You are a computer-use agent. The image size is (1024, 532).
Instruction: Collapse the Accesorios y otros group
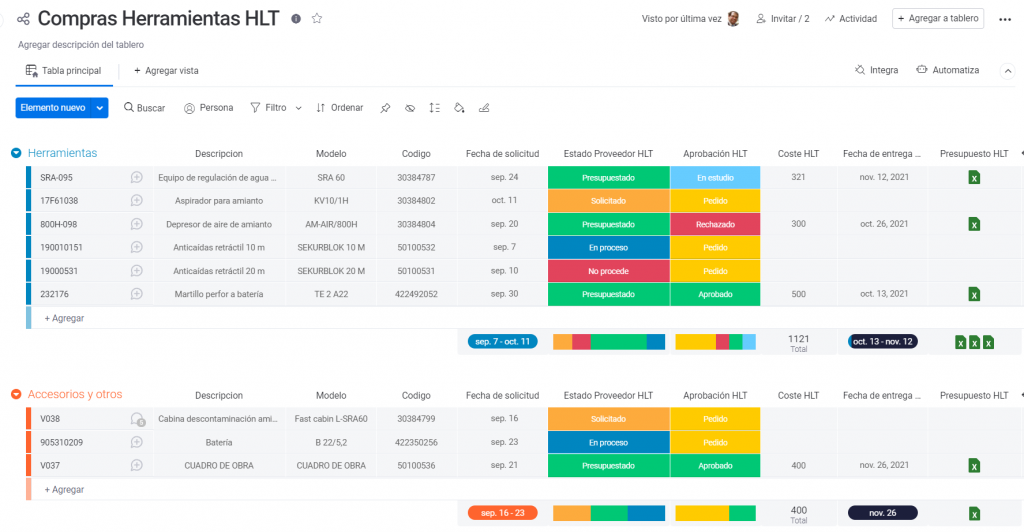[x=16, y=394]
